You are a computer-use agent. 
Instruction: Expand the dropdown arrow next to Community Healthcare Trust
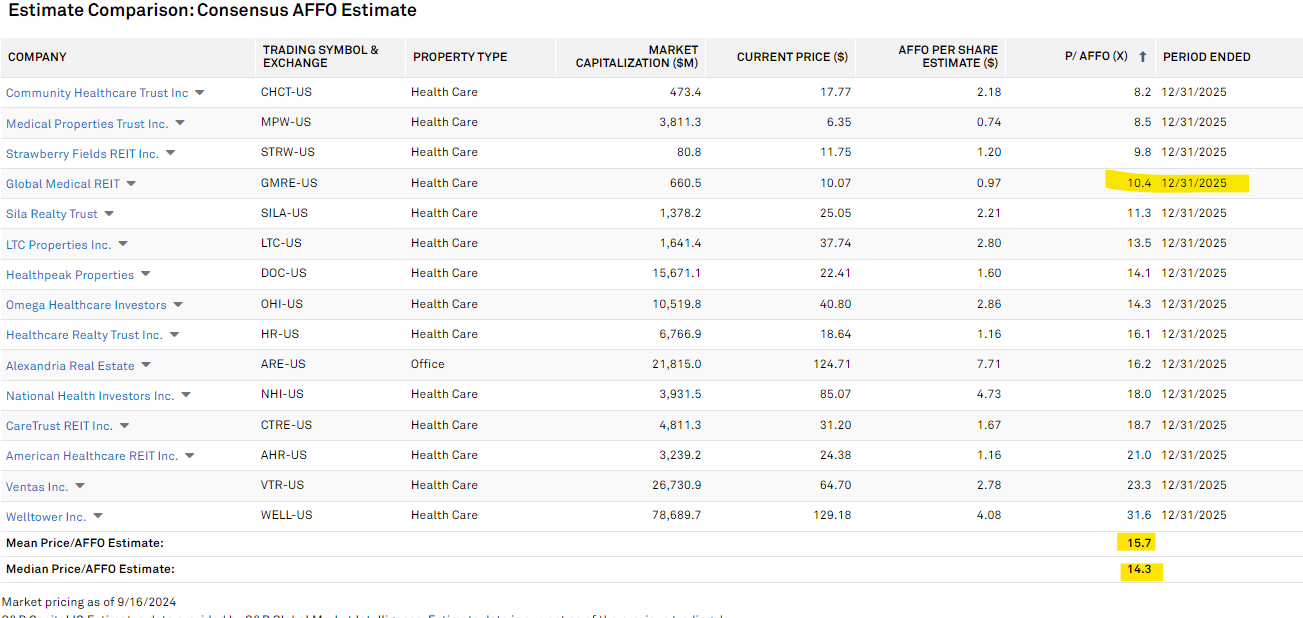click(x=199, y=93)
